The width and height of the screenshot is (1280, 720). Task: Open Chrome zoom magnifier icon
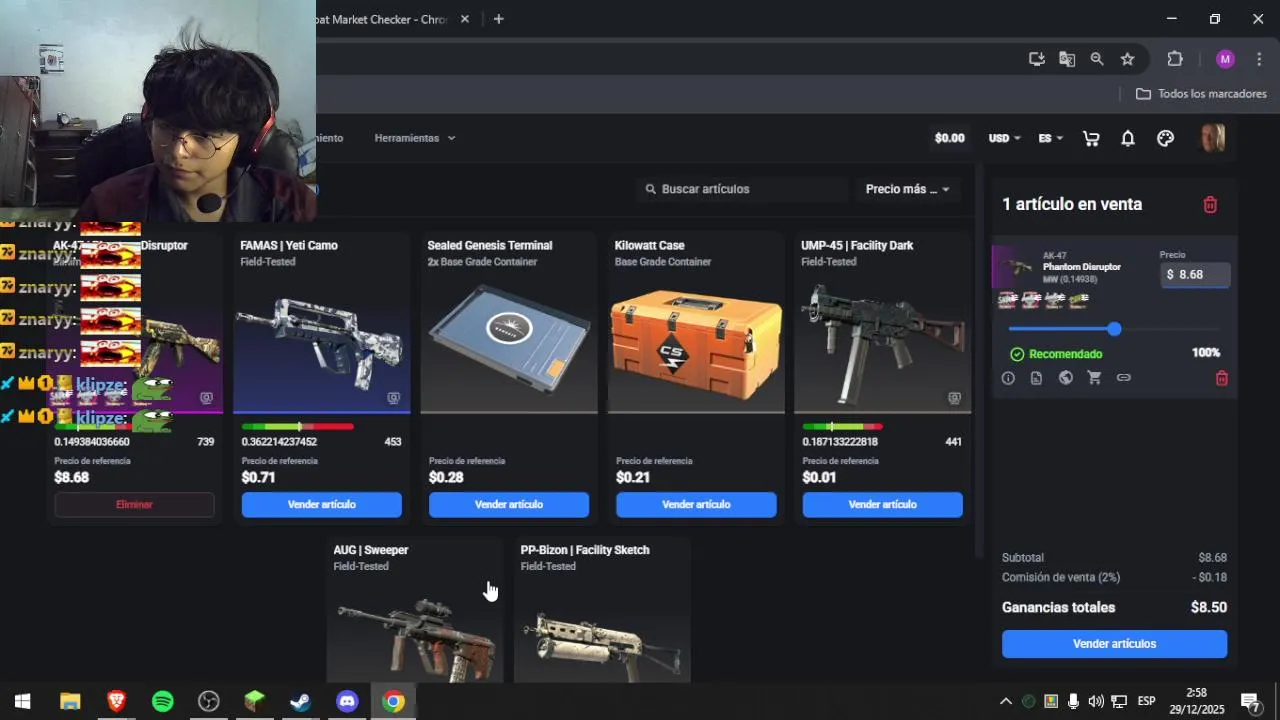coord(1097,59)
